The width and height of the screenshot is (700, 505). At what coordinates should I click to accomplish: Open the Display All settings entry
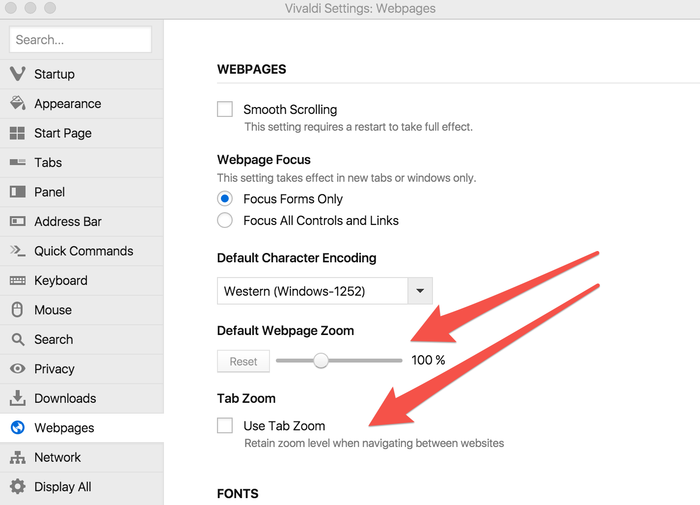(63, 487)
